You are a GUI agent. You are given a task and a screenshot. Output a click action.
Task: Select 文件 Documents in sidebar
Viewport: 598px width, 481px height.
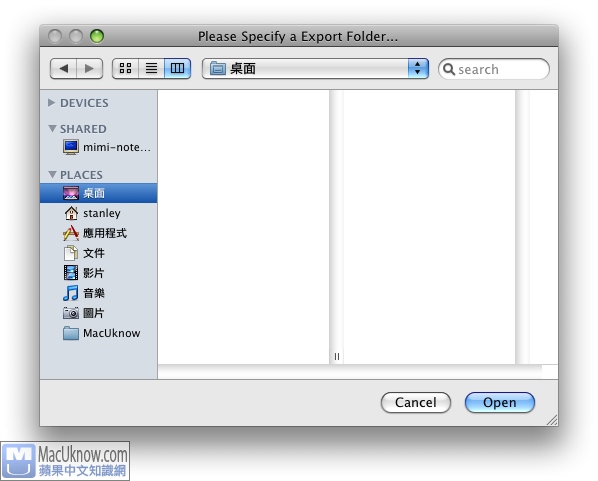[x=99, y=253]
